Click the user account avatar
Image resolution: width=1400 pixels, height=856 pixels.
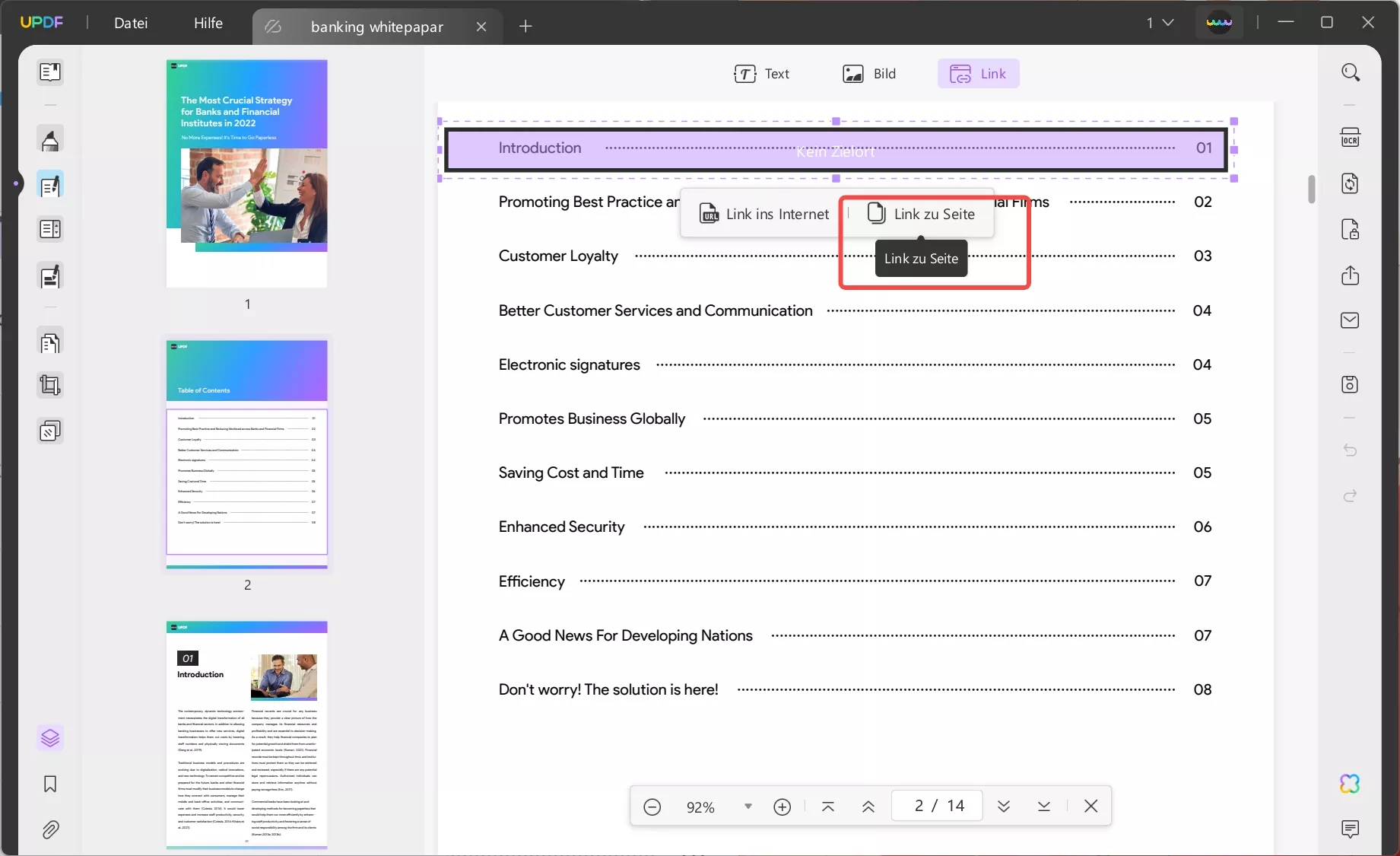tap(1219, 23)
